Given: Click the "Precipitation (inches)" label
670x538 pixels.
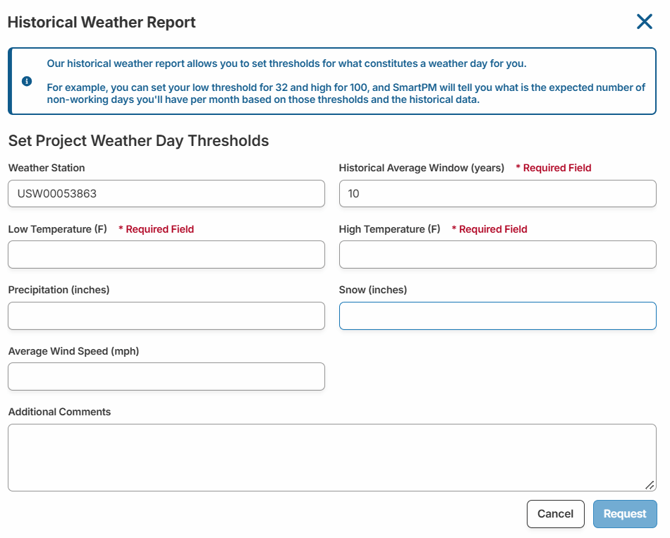Looking at the screenshot, I should point(59,290).
